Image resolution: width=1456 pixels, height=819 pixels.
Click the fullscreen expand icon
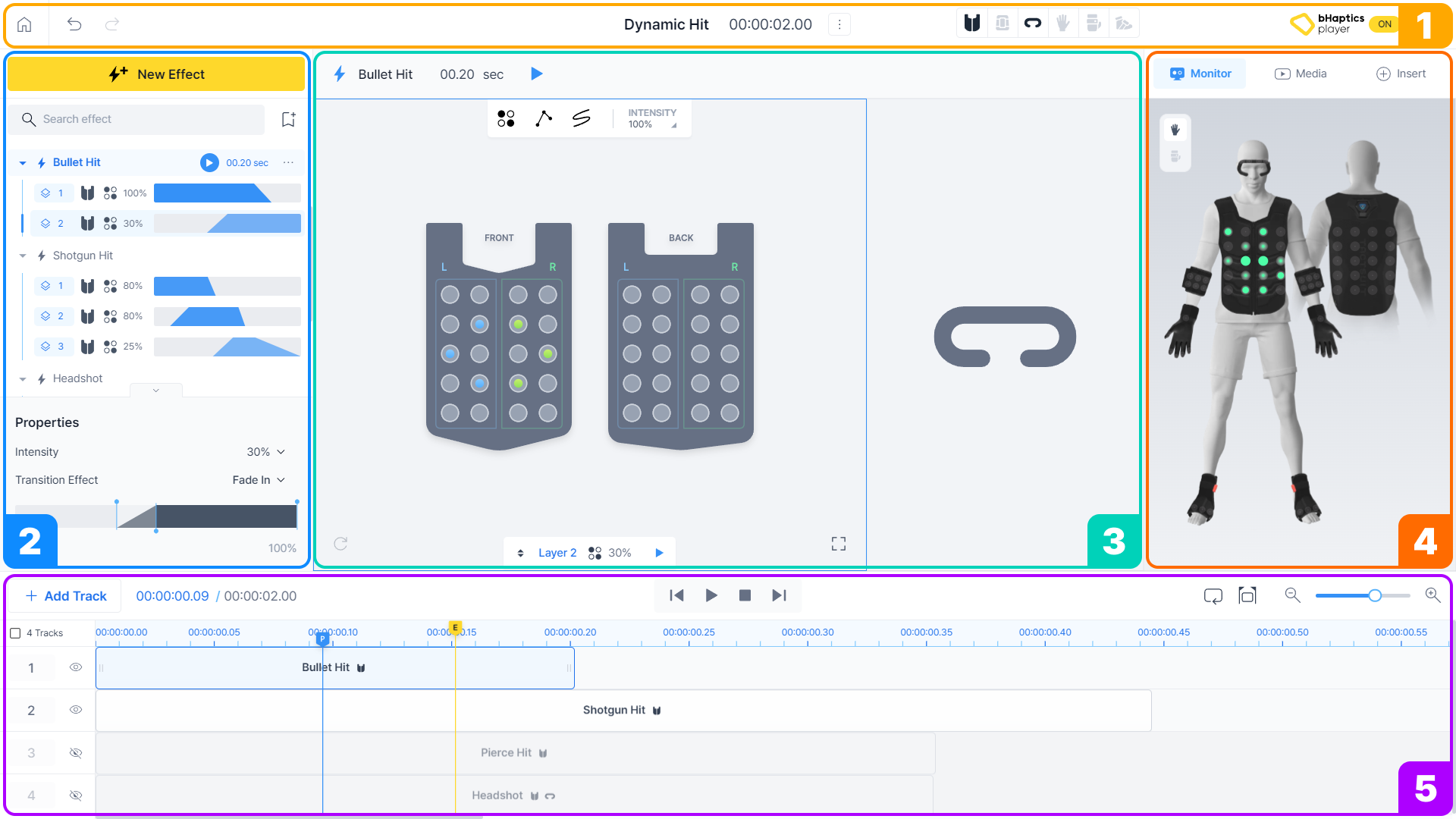click(x=839, y=544)
